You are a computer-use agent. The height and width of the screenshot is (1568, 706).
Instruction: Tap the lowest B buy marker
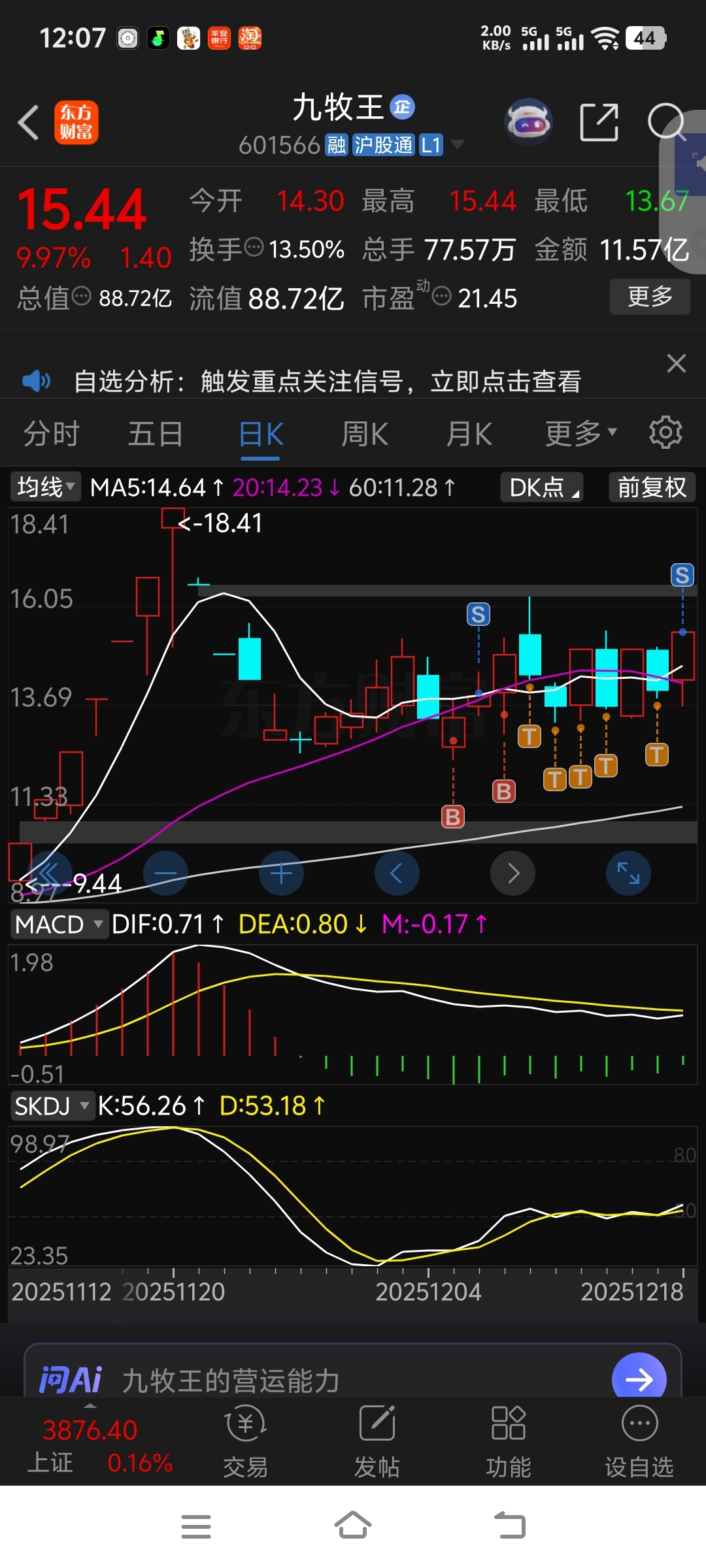[x=453, y=817]
